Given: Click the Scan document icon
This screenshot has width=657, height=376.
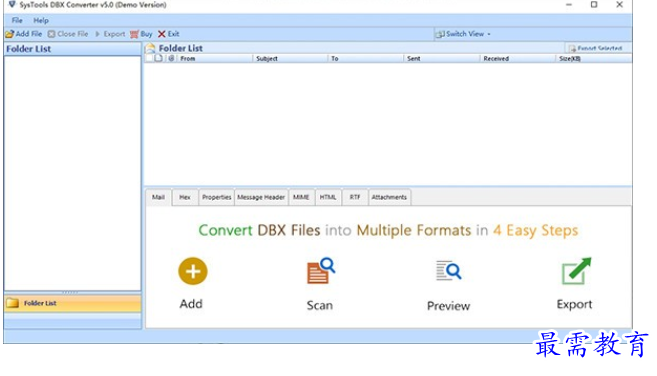Looking at the screenshot, I should tap(321, 271).
